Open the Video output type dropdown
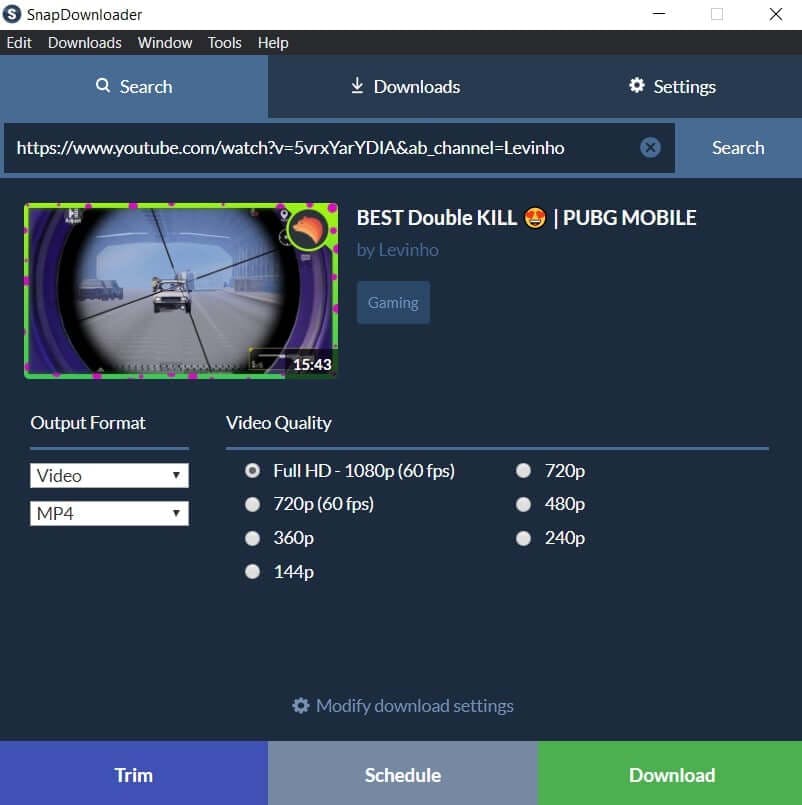Image resolution: width=802 pixels, height=805 pixels. 109,475
